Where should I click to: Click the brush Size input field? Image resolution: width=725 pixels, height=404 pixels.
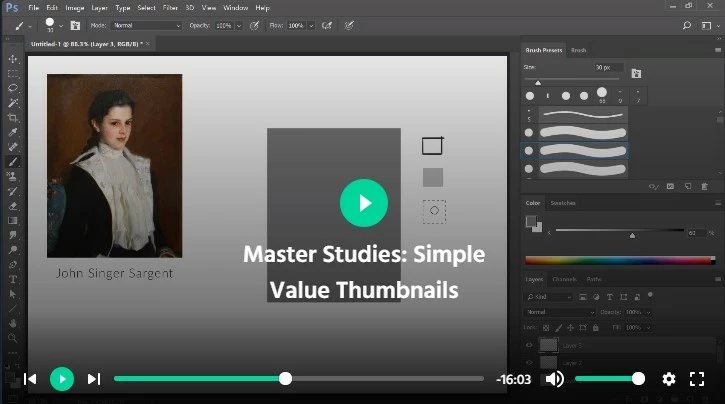click(609, 67)
